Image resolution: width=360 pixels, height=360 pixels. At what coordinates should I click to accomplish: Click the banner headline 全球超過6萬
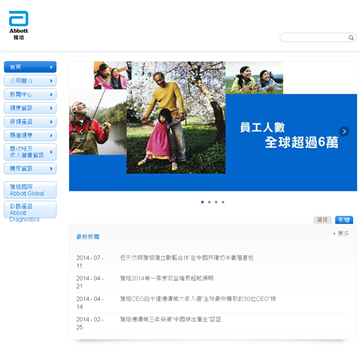pos(302,143)
